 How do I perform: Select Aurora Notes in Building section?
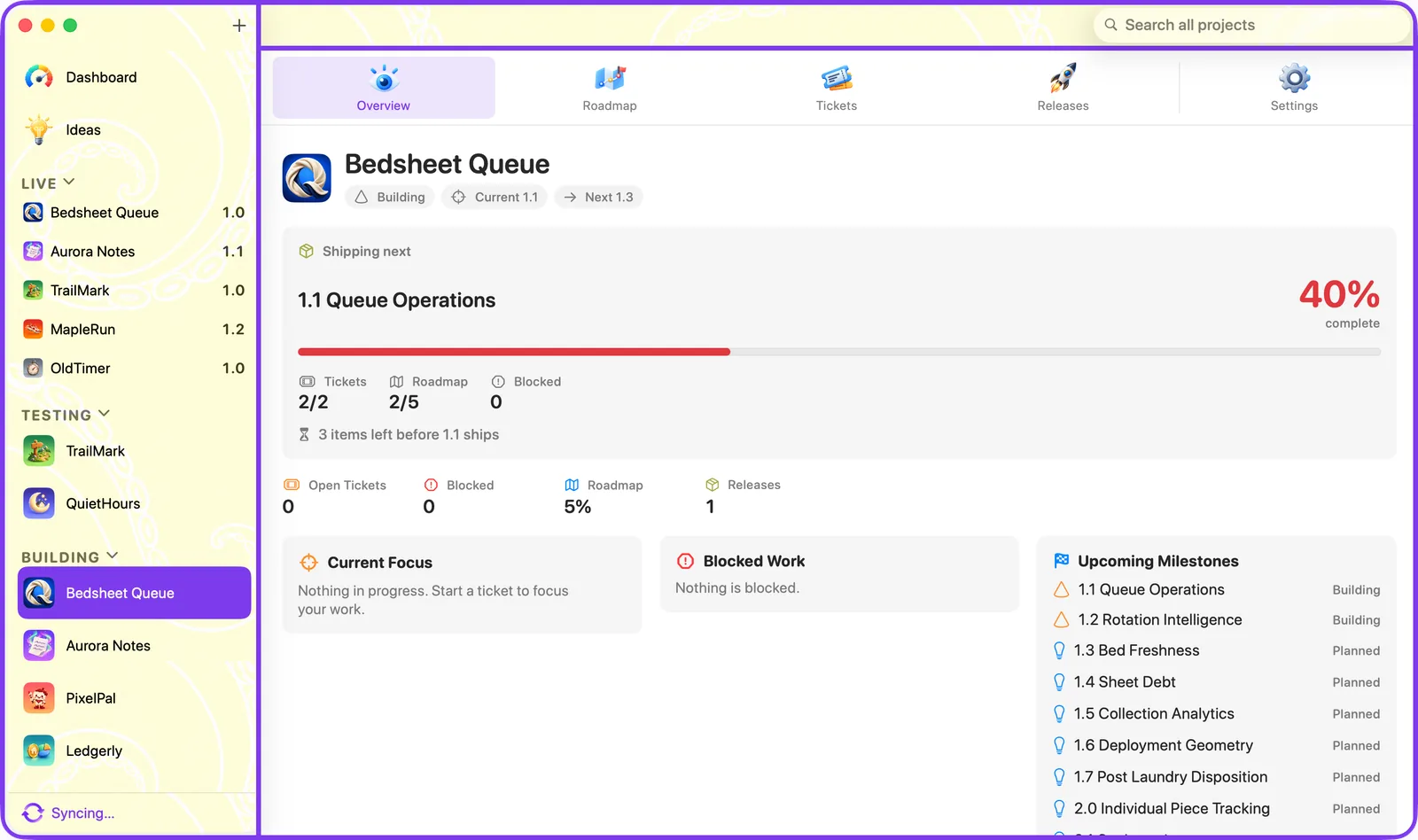point(134,646)
